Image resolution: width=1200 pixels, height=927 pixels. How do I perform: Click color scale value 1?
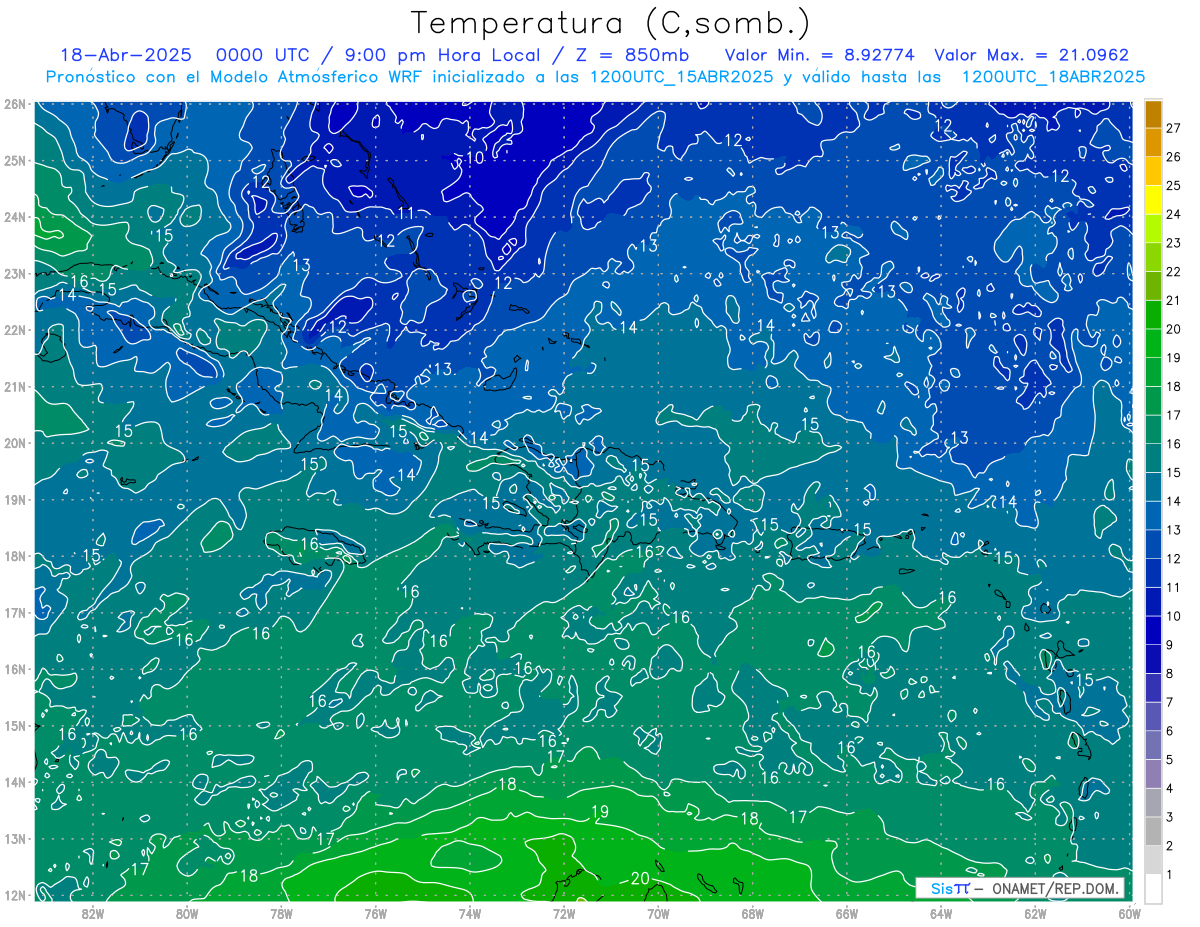tap(1171, 875)
